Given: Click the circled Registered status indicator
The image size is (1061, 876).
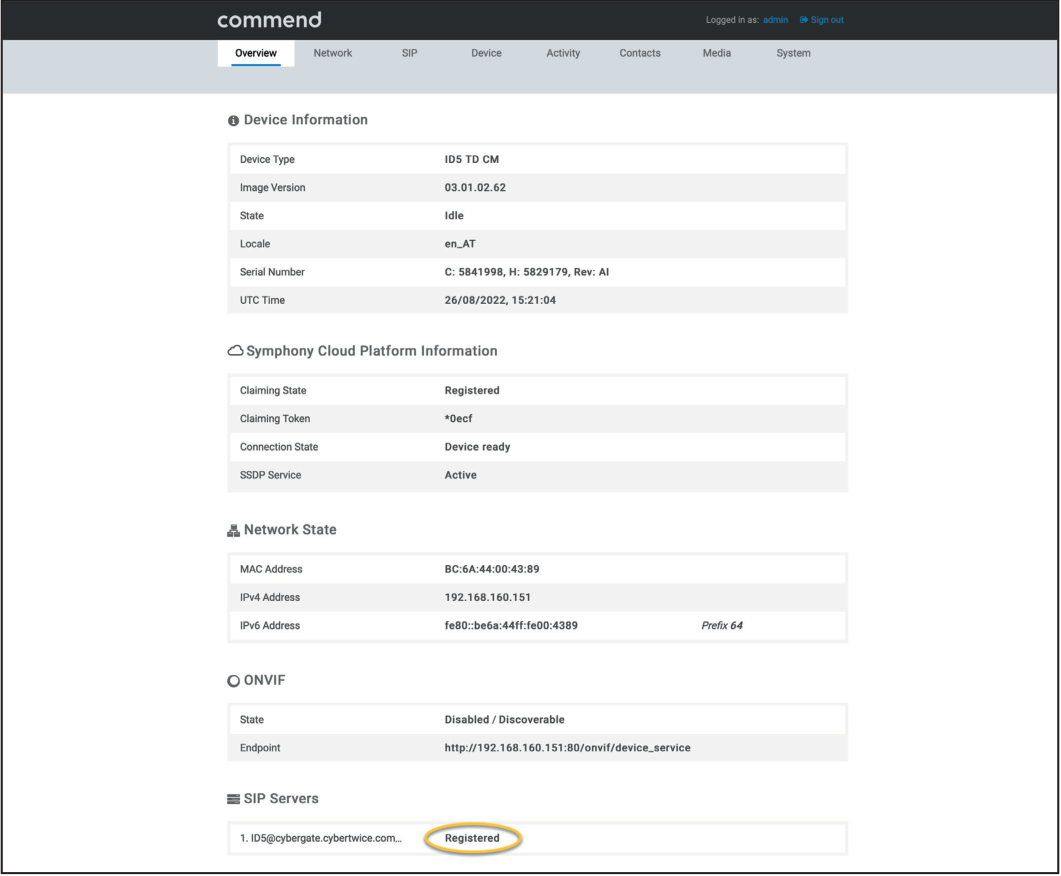Looking at the screenshot, I should pos(473,839).
